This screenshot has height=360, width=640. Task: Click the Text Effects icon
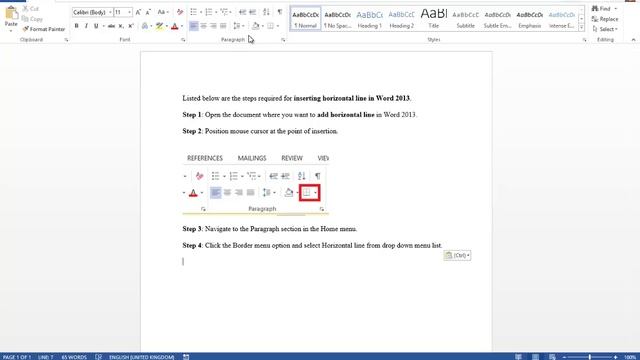pyautogui.click(x=144, y=26)
